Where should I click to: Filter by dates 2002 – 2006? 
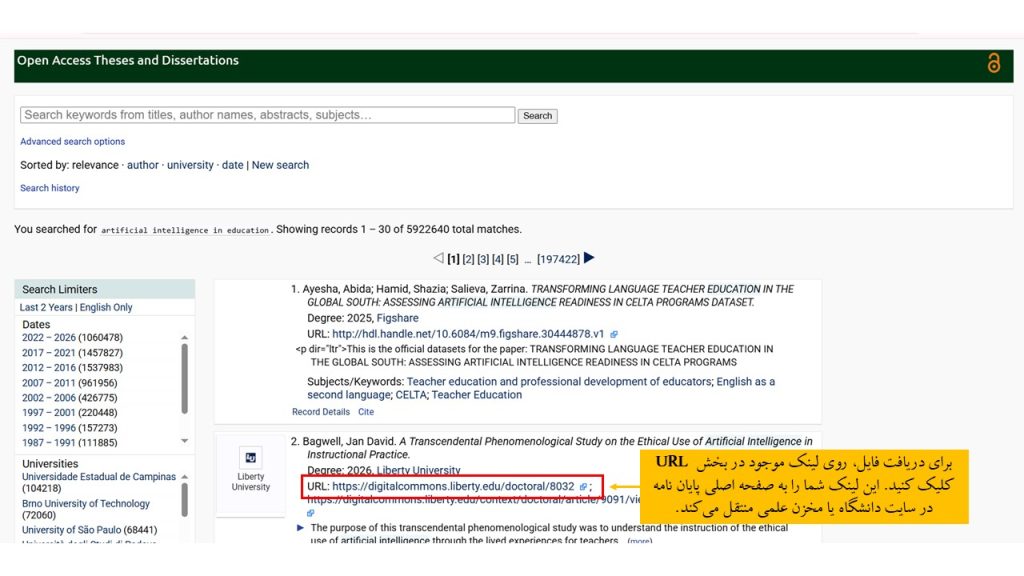pyautogui.click(x=49, y=398)
